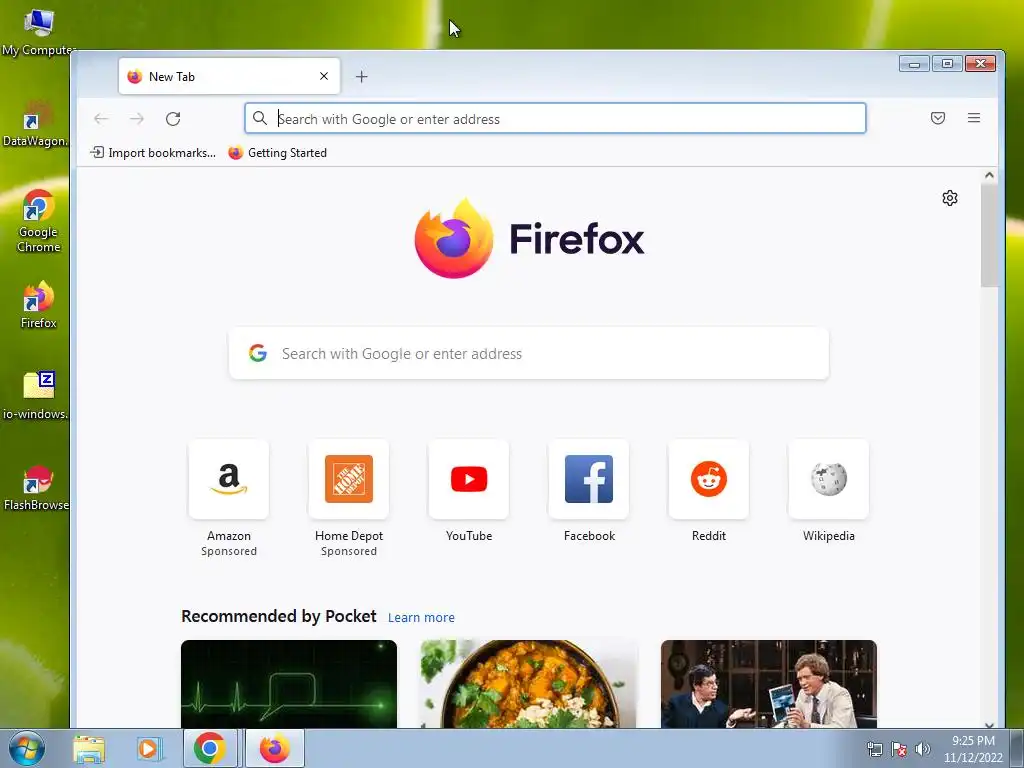1024x768 pixels.
Task: Open the Pocket story with green heartbeat image
Action: tap(289, 684)
